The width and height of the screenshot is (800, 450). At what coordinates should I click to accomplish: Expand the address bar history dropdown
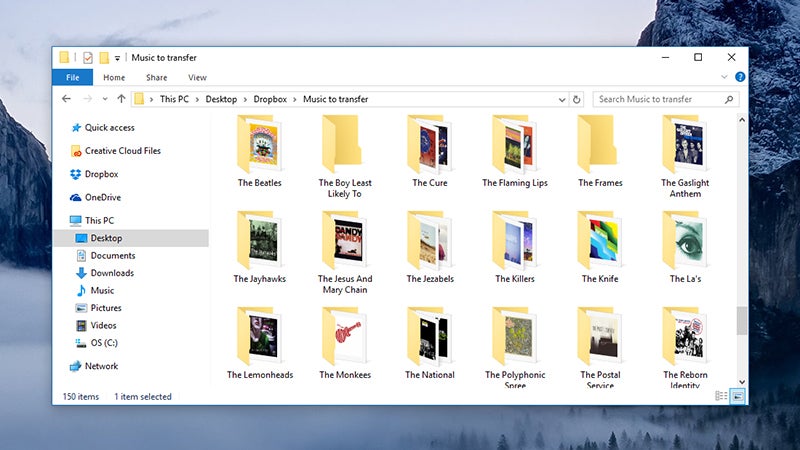coord(562,99)
